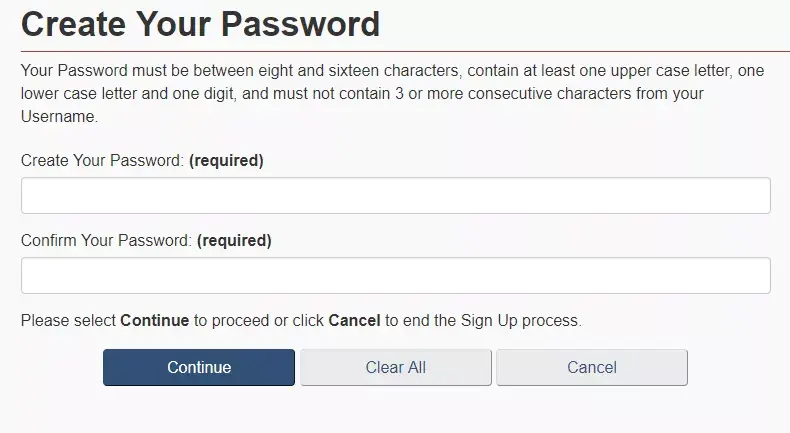The image size is (790, 433).
Task: Focus the Confirm Your Password input field
Action: tap(395, 276)
